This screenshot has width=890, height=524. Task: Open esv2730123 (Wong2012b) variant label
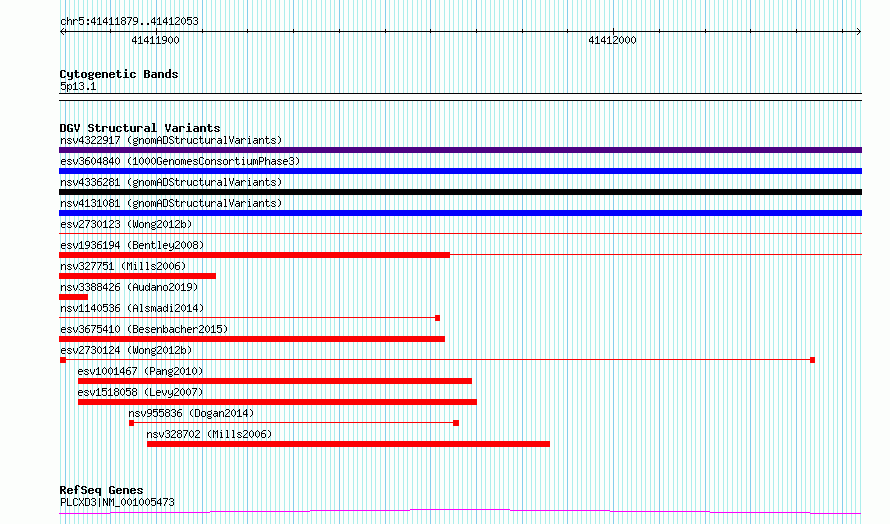click(x=126, y=224)
